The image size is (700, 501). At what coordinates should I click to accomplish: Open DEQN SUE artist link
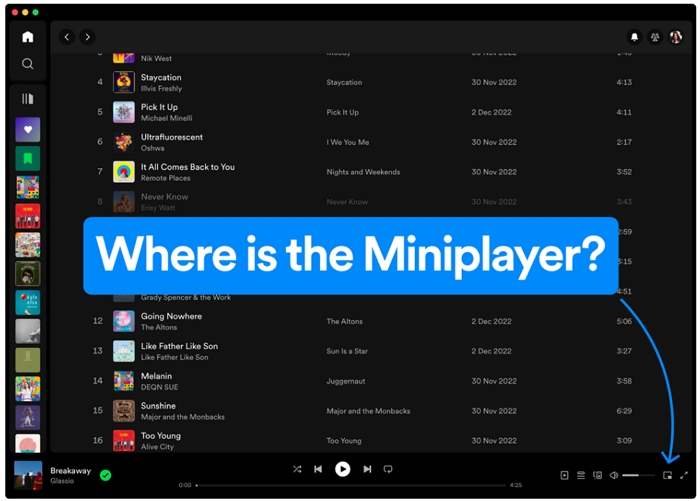(159, 387)
